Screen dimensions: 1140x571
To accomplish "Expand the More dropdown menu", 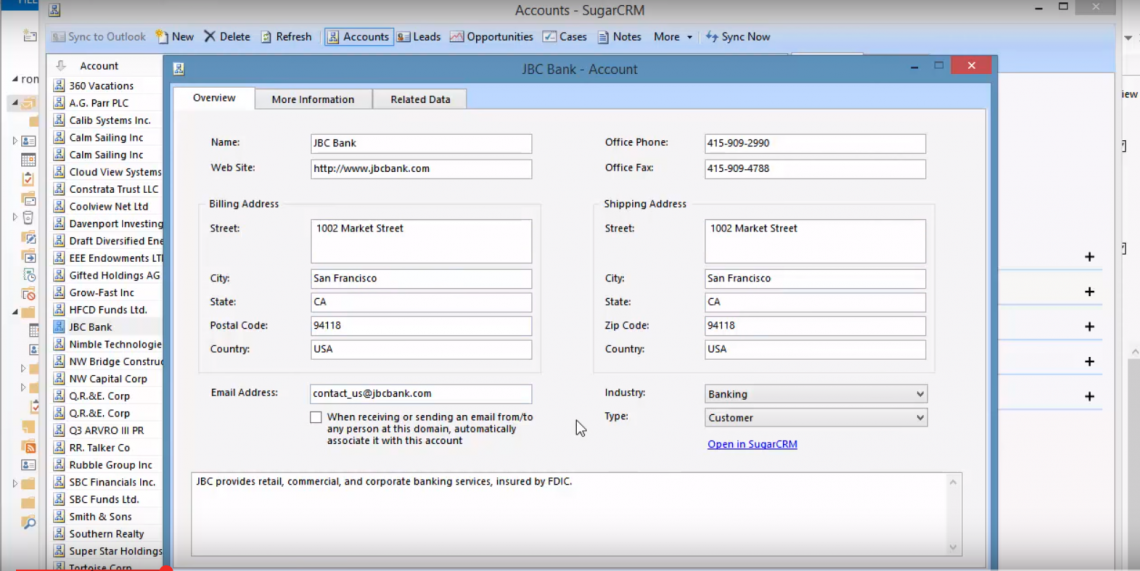I will pyautogui.click(x=673, y=36).
